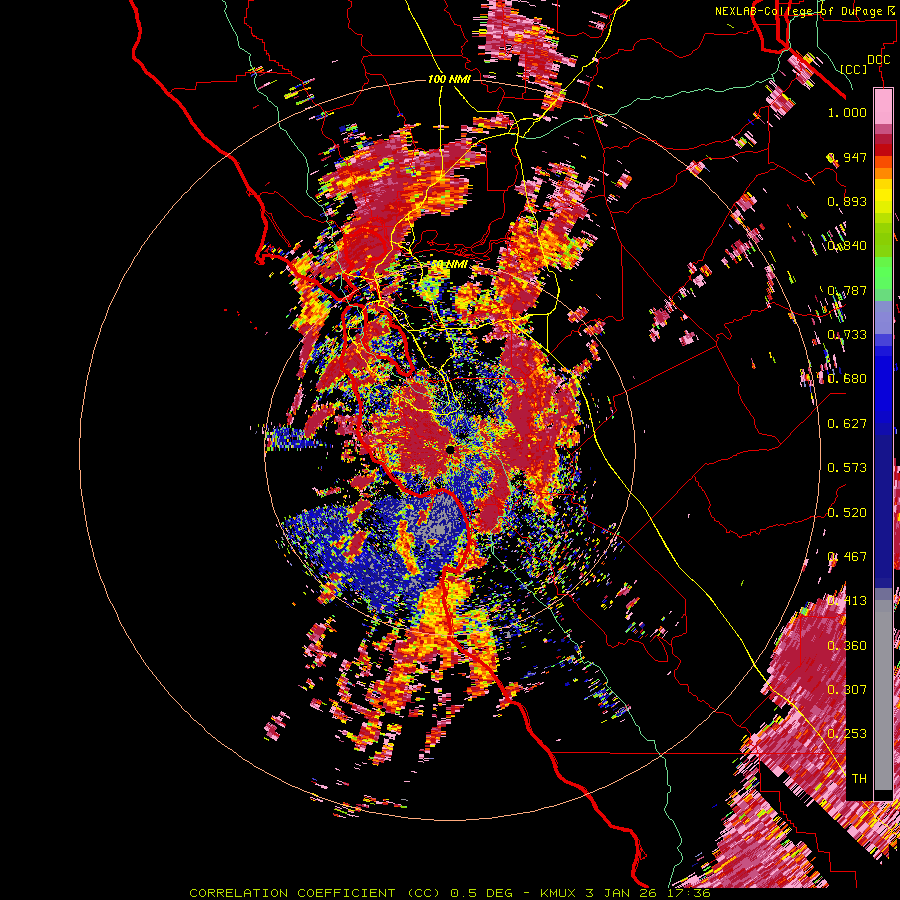Select the 1.000 scale value
The height and width of the screenshot is (900, 900).
point(847,112)
